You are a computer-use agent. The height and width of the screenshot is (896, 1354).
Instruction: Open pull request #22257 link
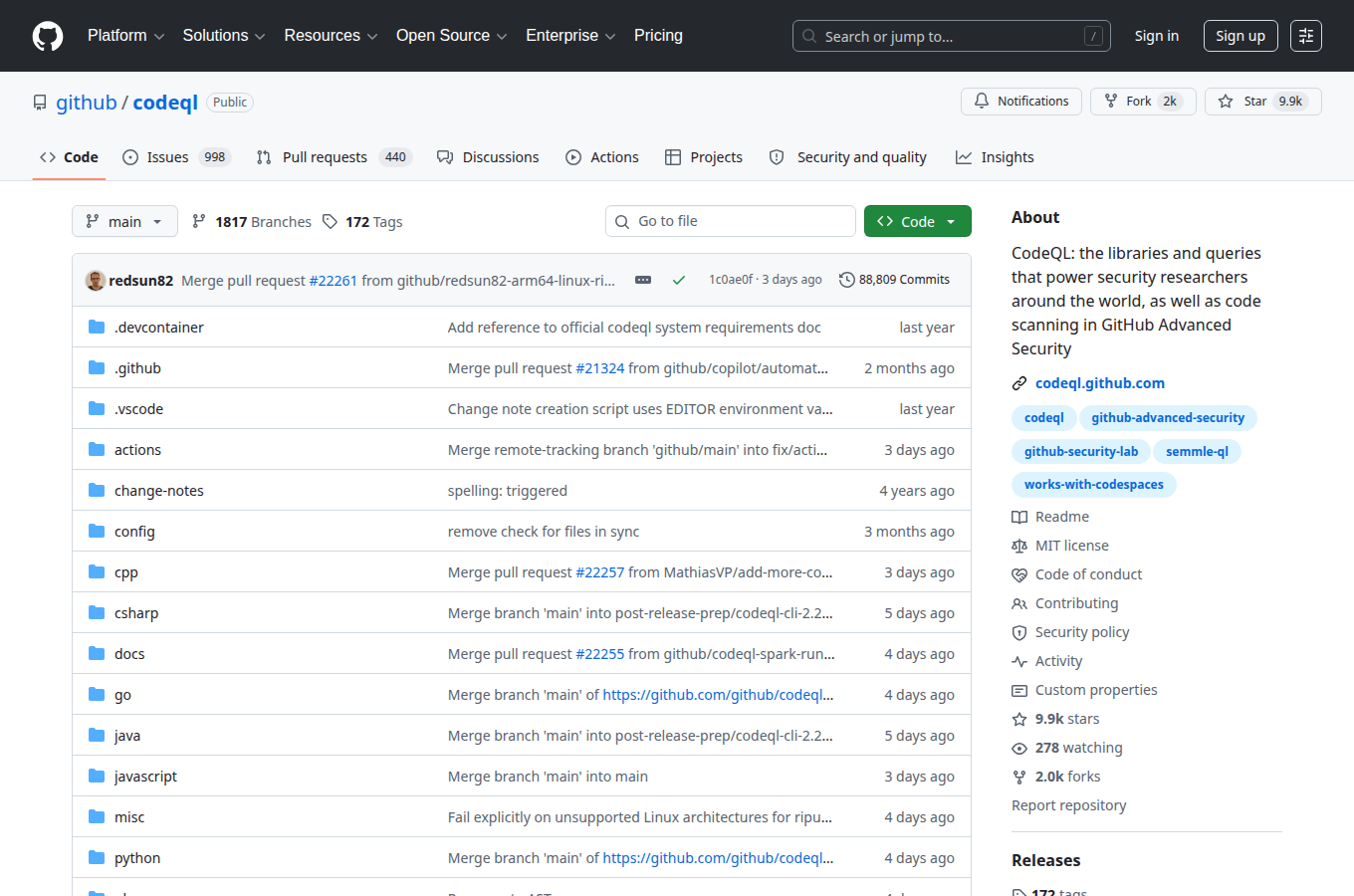tap(600, 572)
